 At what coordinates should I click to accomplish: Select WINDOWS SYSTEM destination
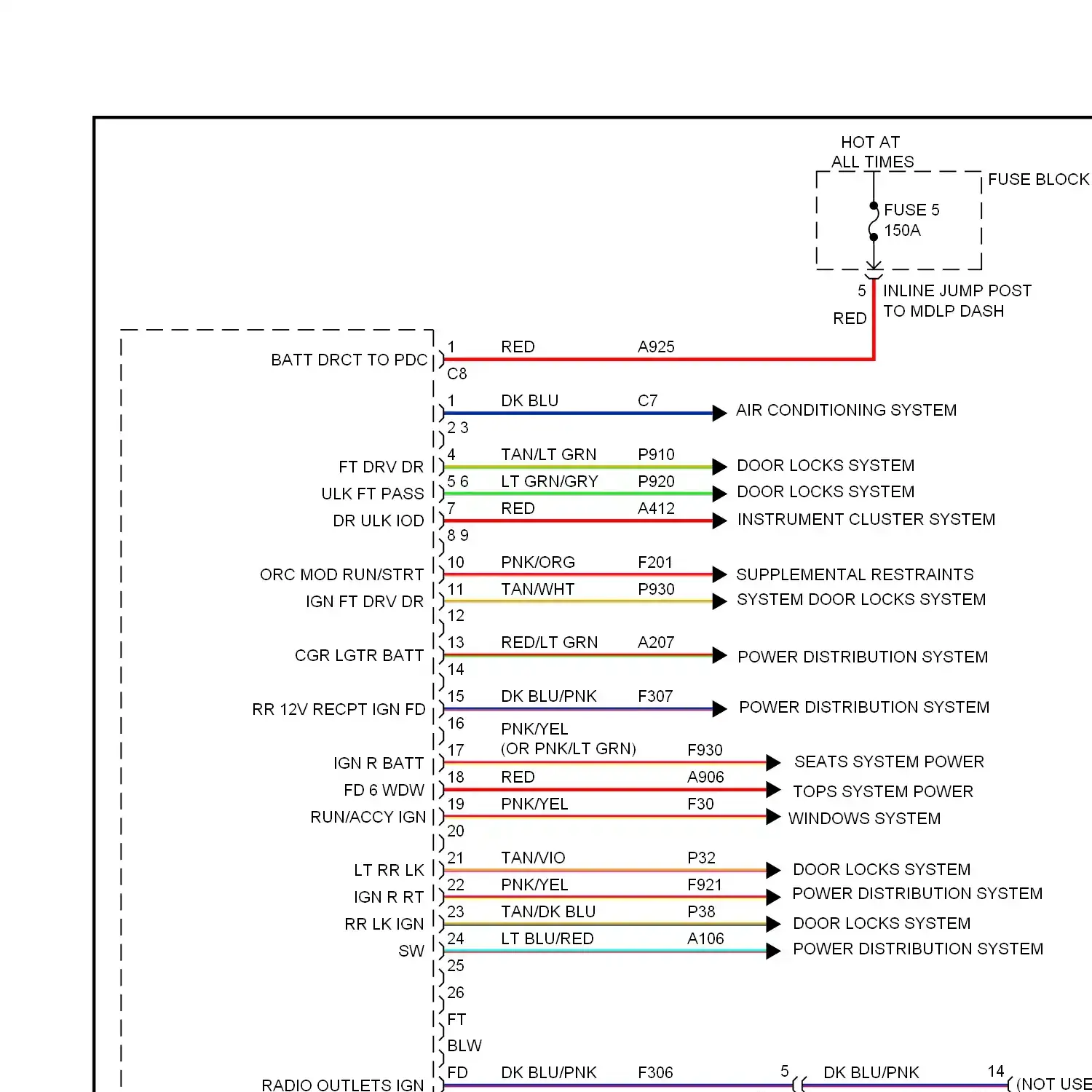click(x=864, y=818)
